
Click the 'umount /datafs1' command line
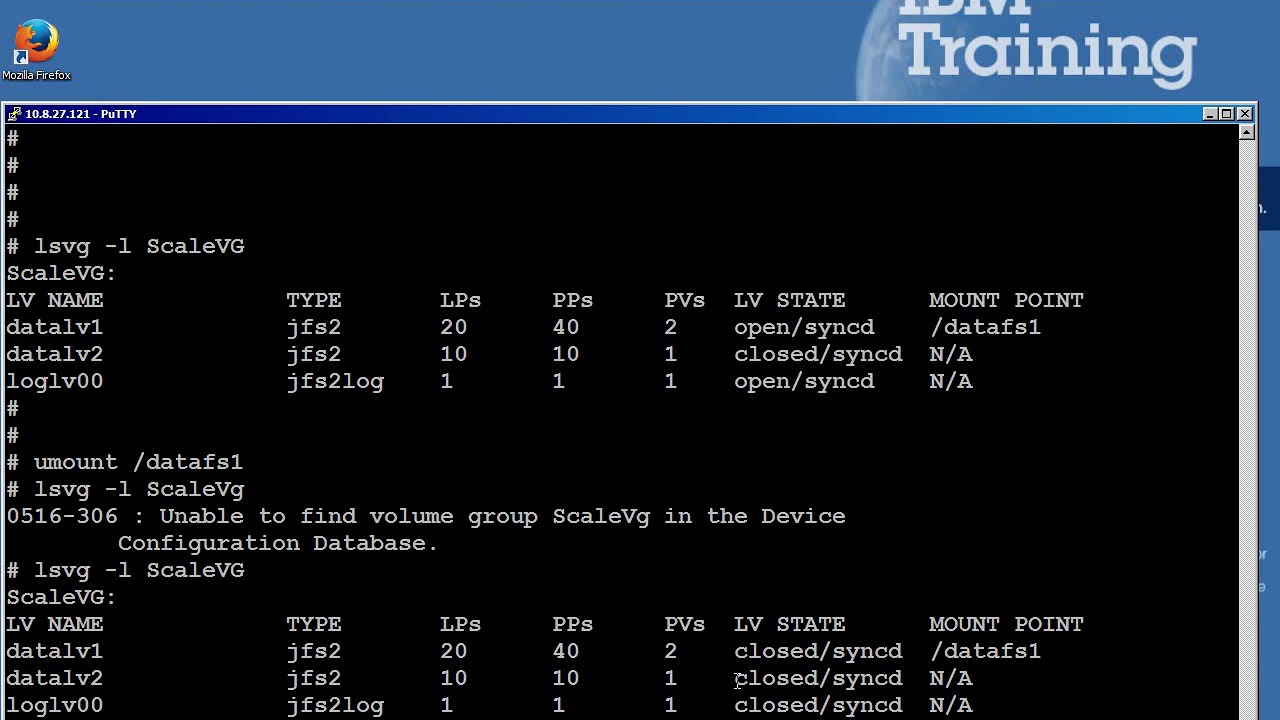(x=124, y=462)
